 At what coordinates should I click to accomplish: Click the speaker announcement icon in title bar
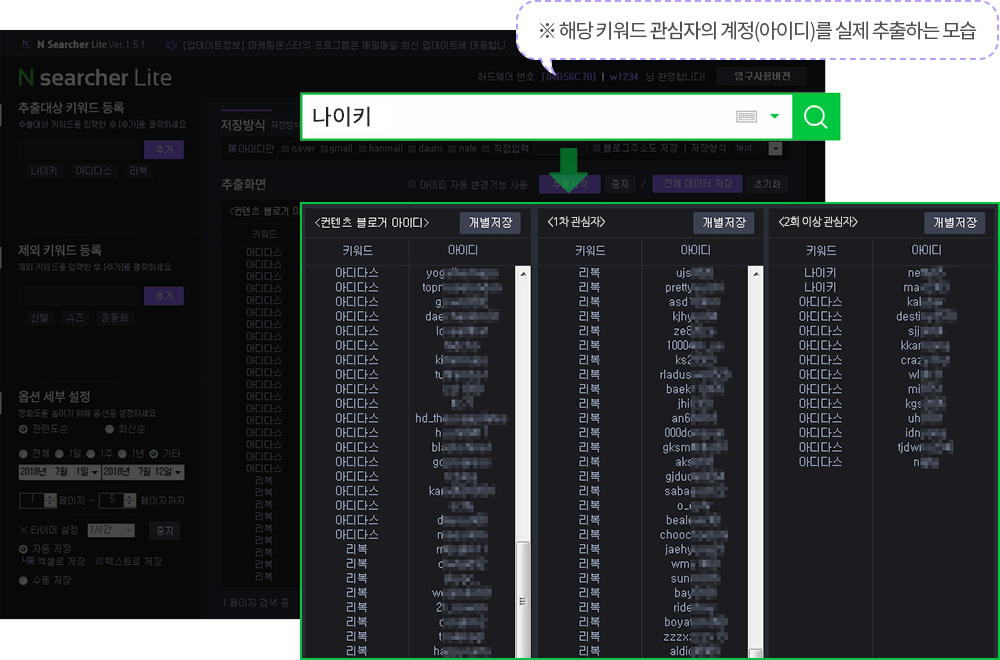(x=171, y=45)
